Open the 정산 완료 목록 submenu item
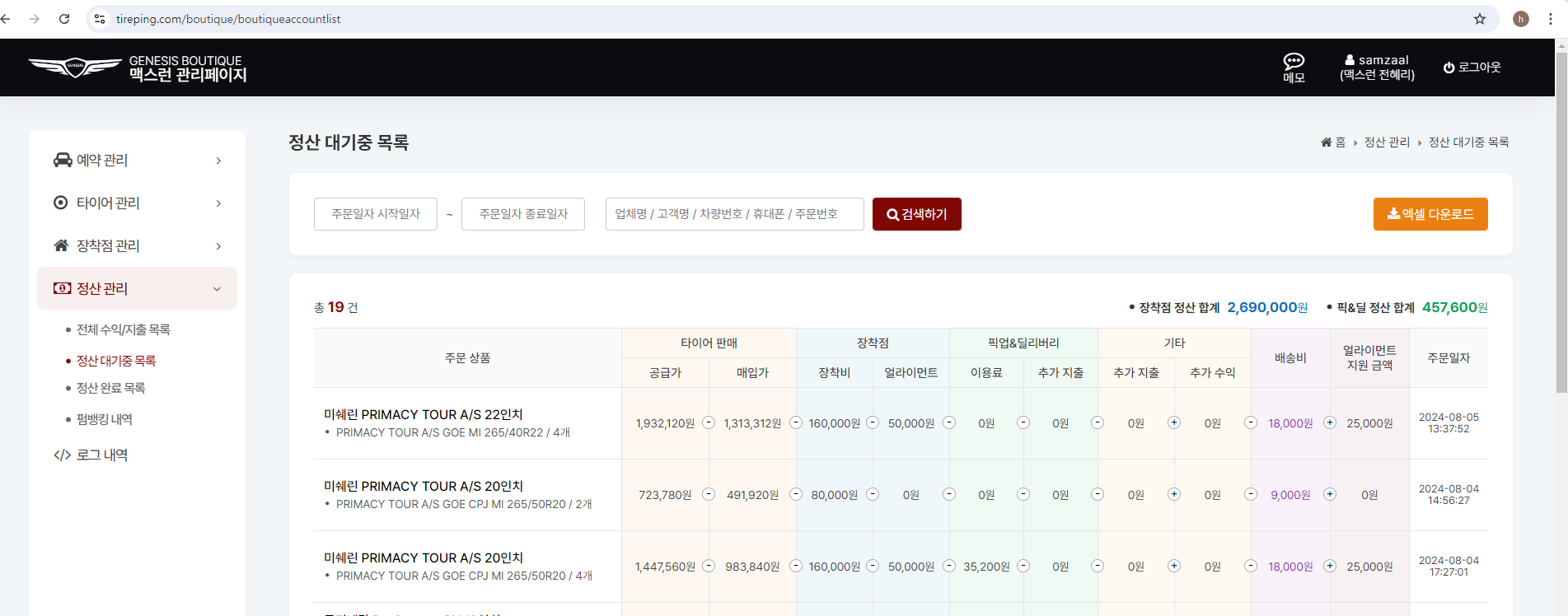 [x=111, y=388]
